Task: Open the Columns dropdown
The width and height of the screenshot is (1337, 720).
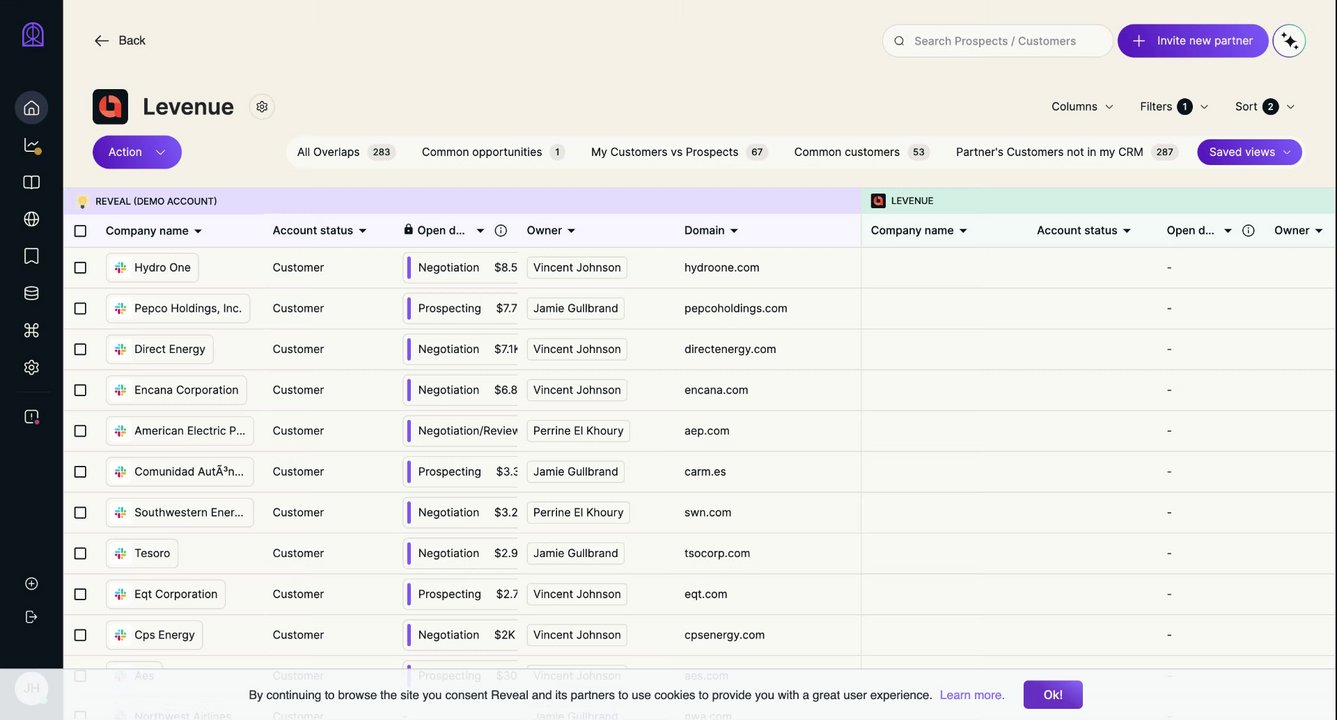Action: coord(1082,107)
